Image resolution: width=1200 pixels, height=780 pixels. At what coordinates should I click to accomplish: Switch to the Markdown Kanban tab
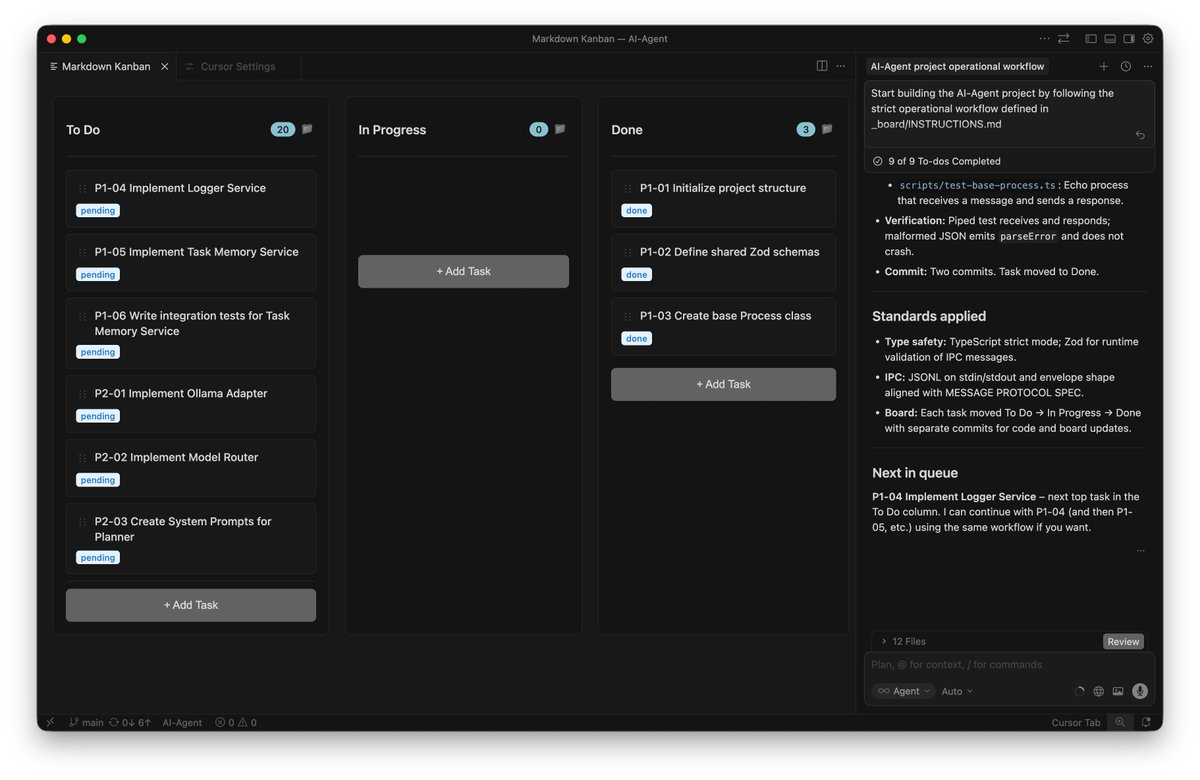pyautogui.click(x=106, y=66)
